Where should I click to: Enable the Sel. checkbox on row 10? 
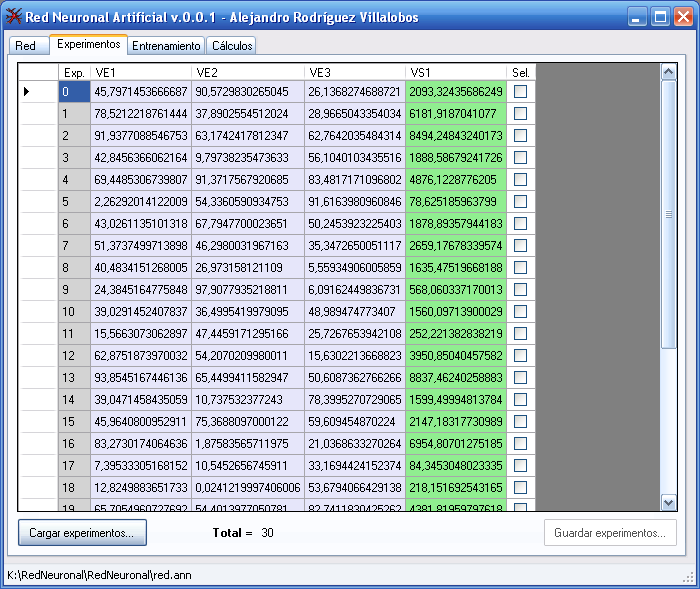520,311
